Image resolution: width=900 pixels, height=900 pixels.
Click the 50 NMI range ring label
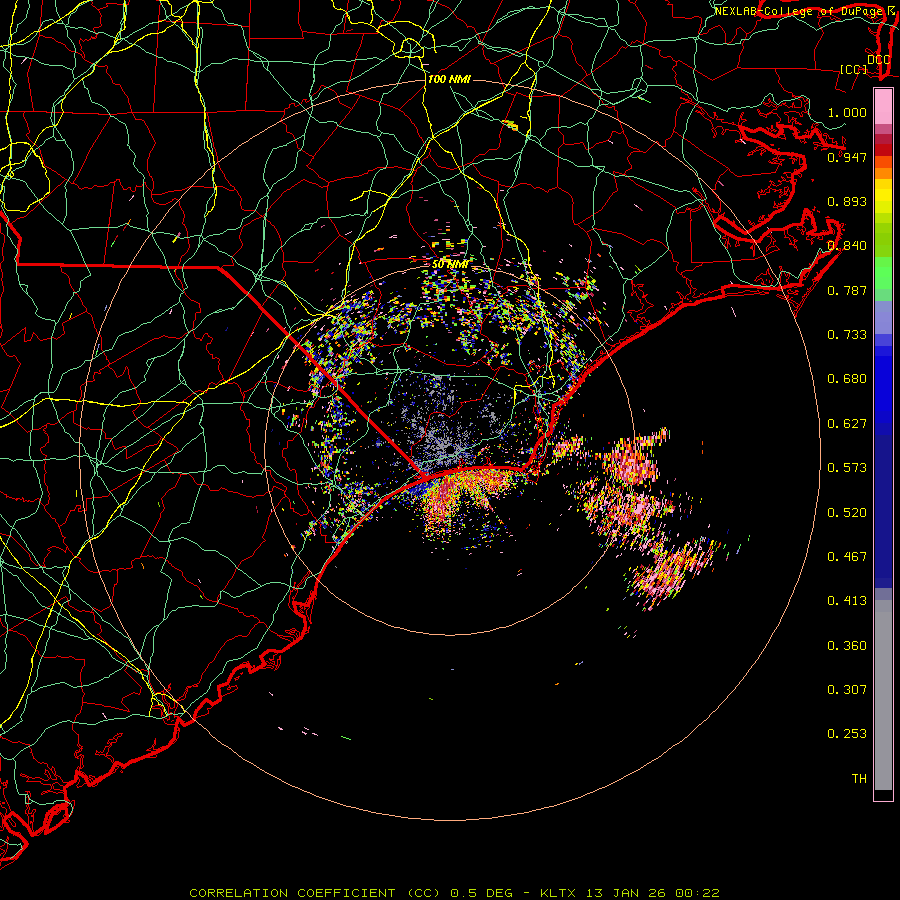coord(450,265)
